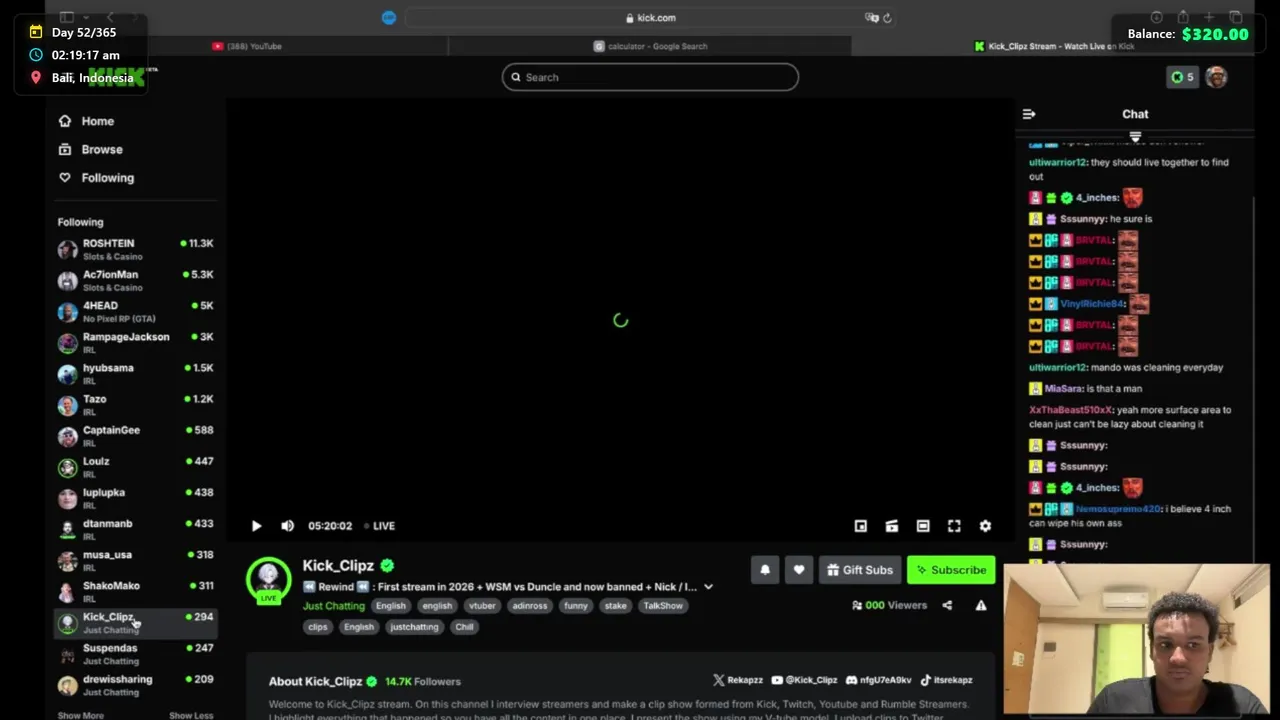This screenshot has width=1280, height=720.
Task: Mute the stream with the speaker icon
Action: coord(287,526)
